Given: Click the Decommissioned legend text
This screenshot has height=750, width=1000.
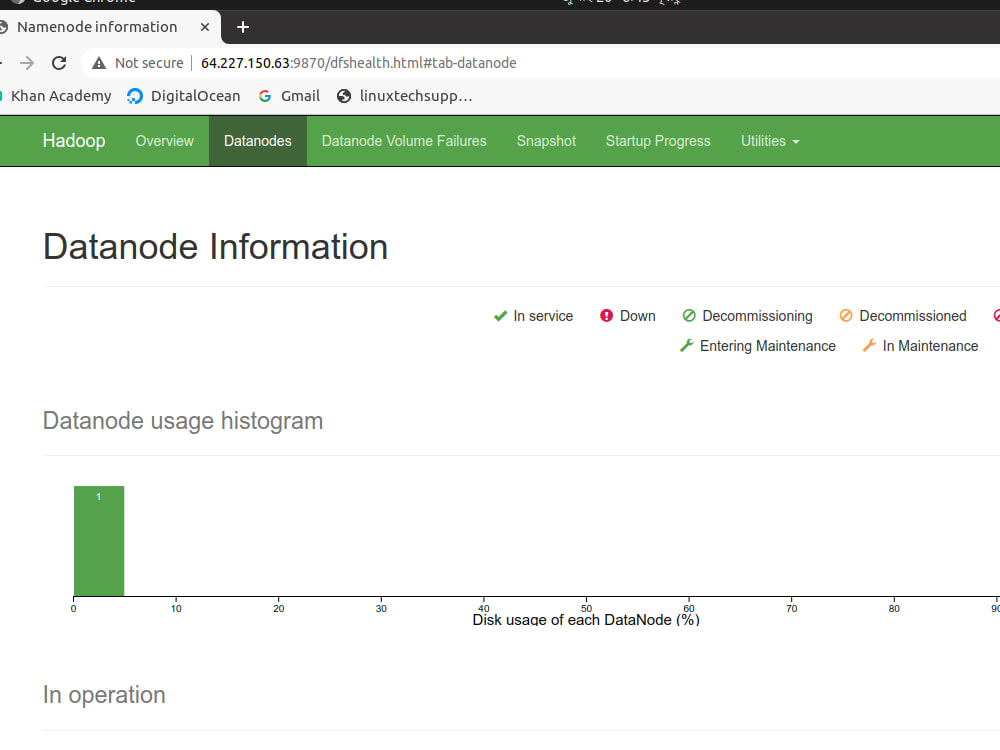Looking at the screenshot, I should point(913,316).
